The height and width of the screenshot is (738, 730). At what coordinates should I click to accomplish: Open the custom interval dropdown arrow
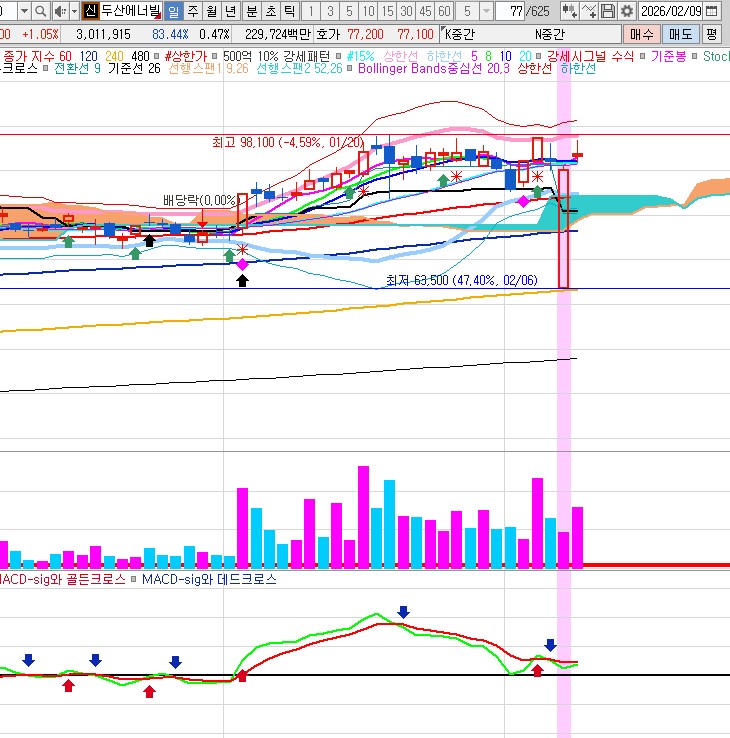486,11
